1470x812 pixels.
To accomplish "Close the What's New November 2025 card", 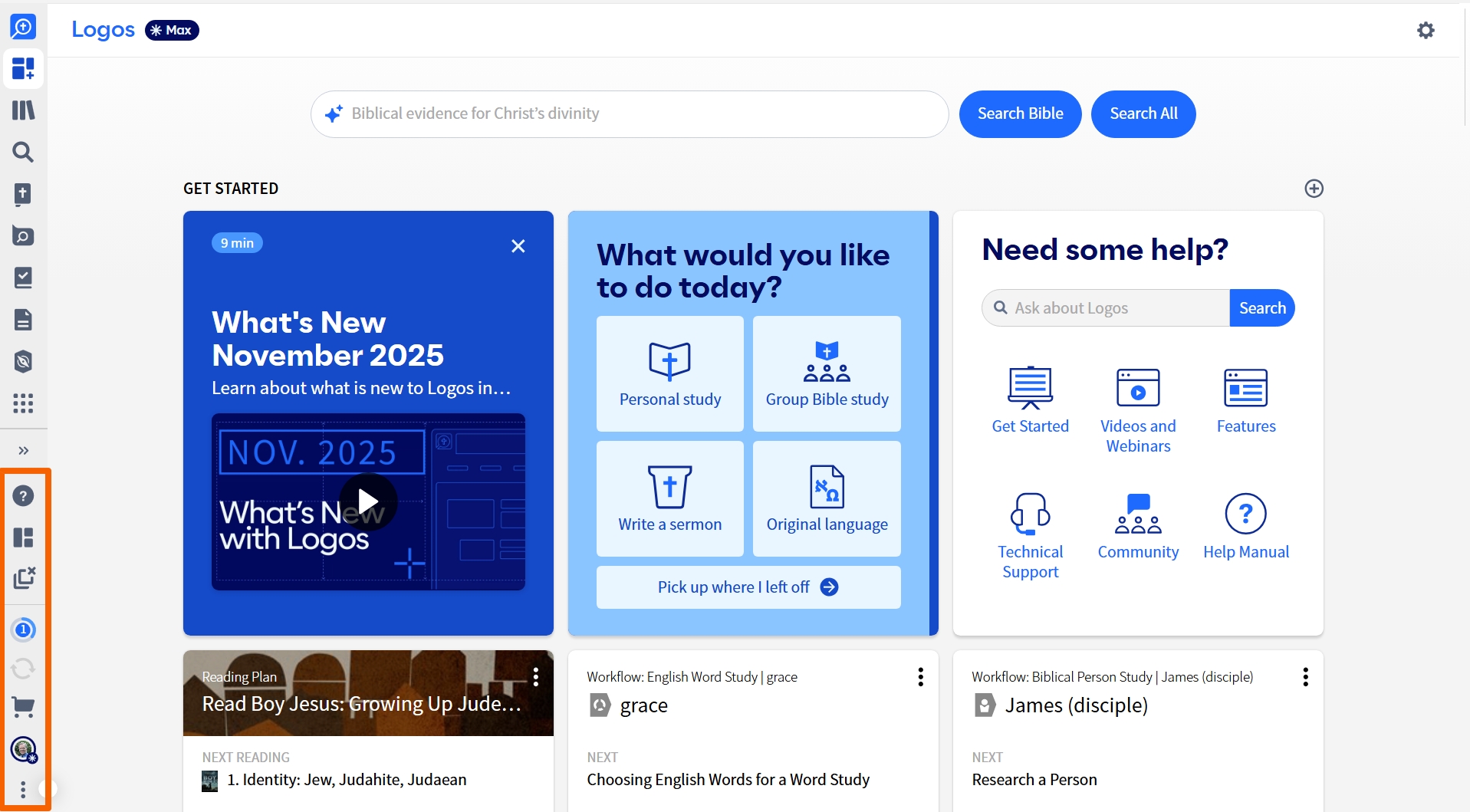I will tap(518, 246).
